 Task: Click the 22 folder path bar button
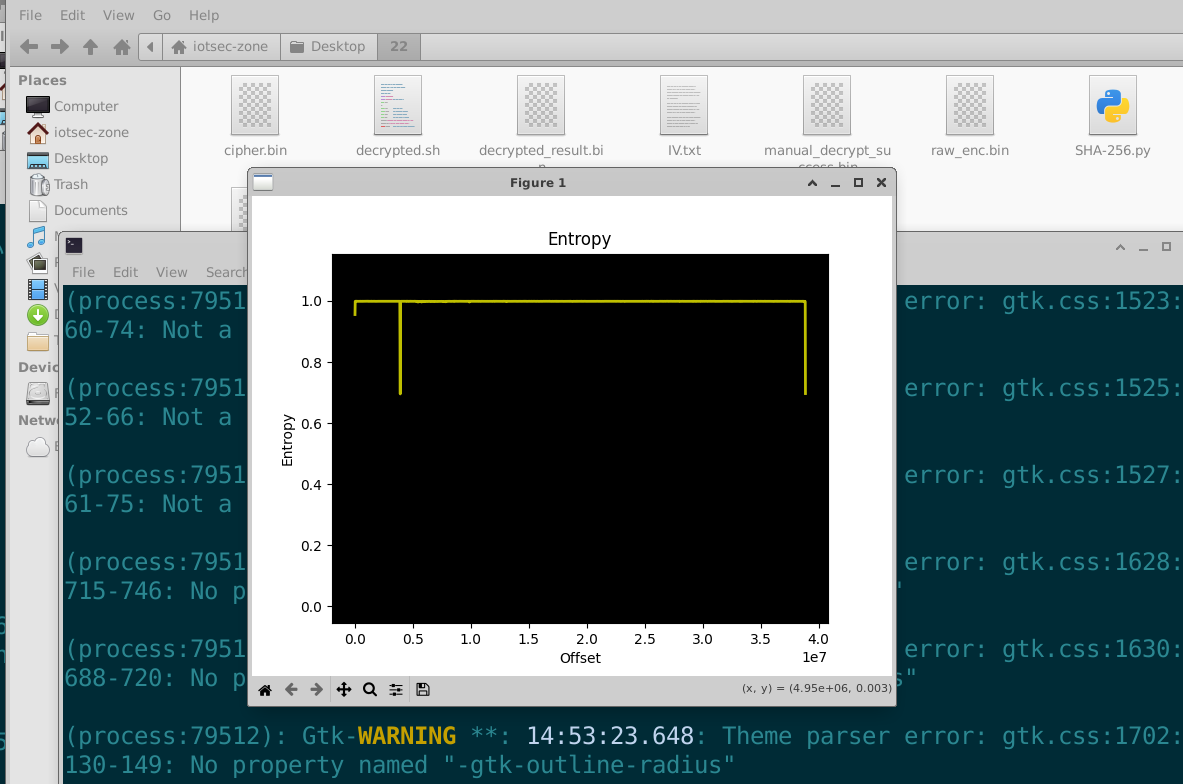[398, 47]
